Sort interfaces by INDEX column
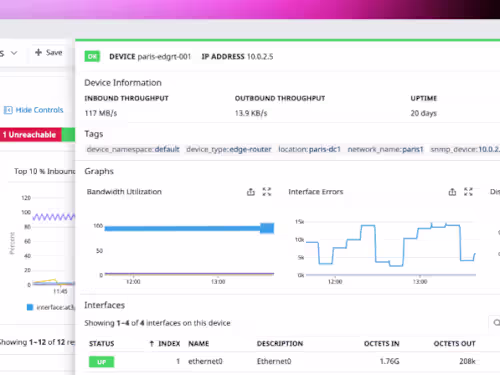Screen dimensions: 500x375 pyautogui.click(x=165, y=344)
